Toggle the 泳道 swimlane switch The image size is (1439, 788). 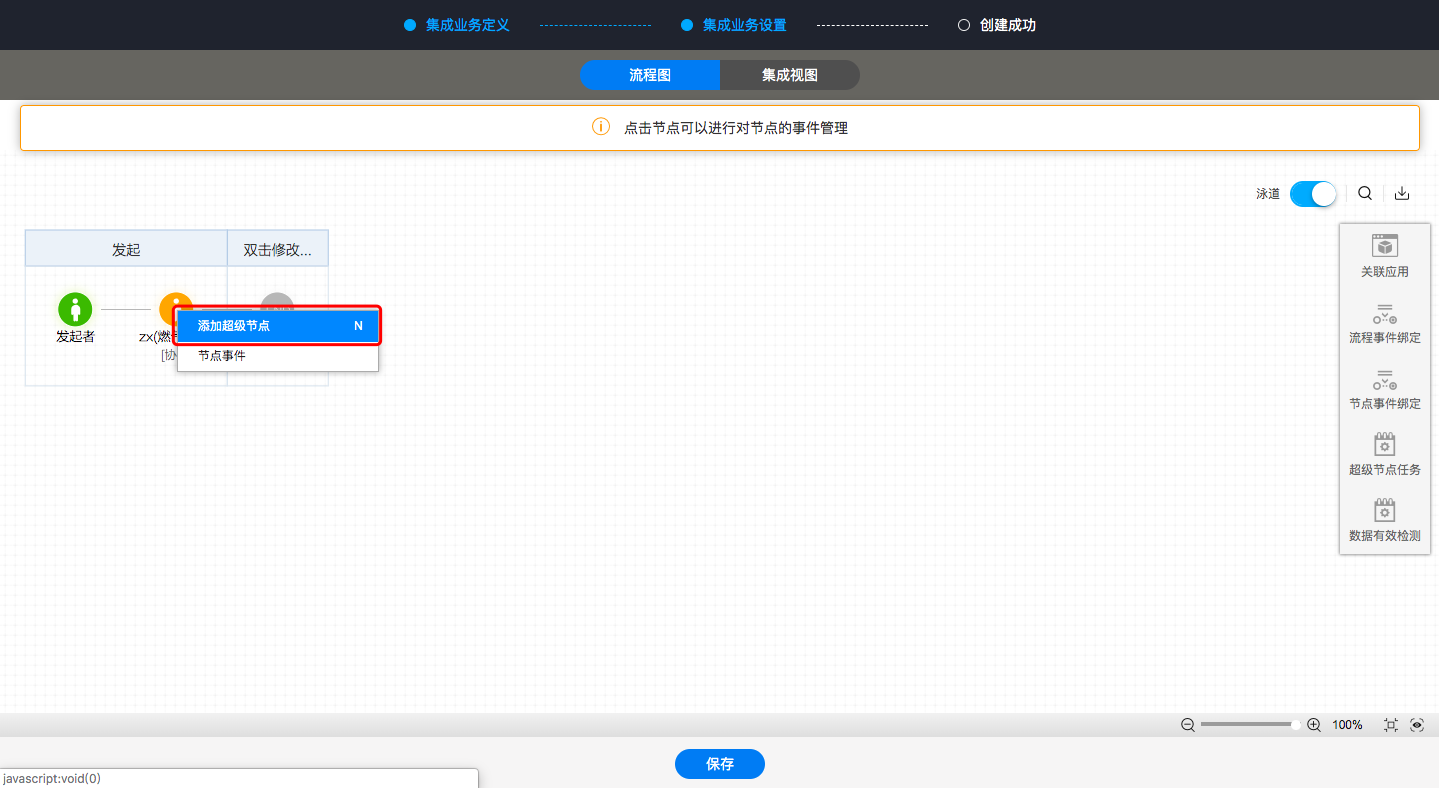(x=1313, y=194)
